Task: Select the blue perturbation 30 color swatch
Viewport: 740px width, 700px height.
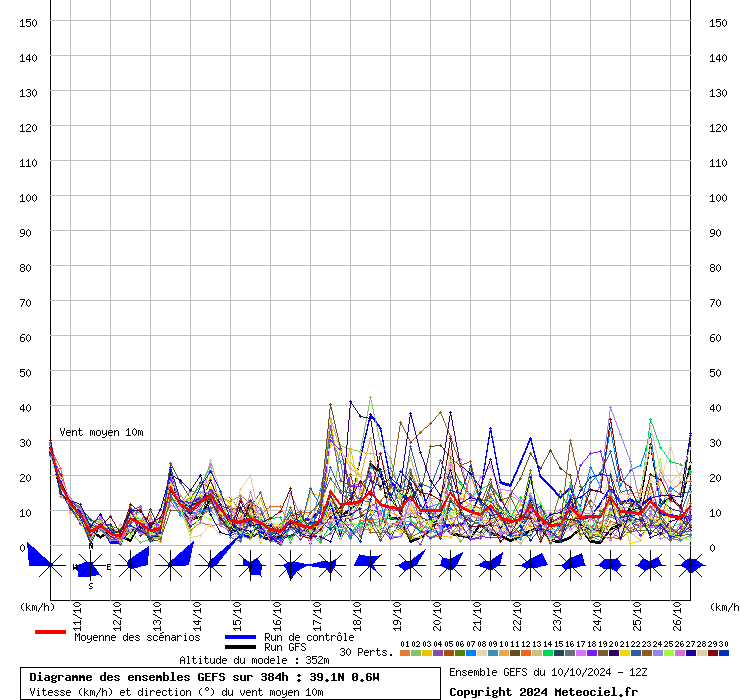Action: point(724,653)
